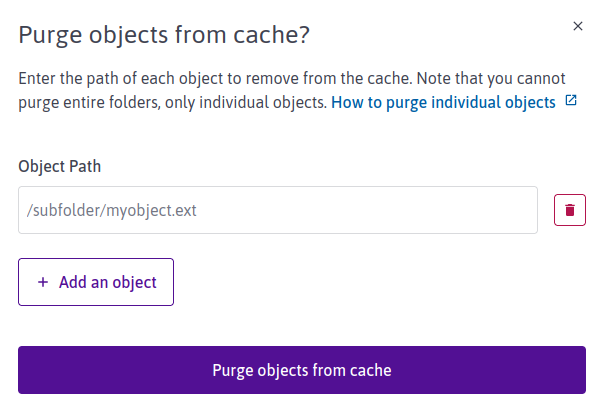602x410 pixels.
Task: Open purge documentation in new tab icon
Action: point(571,102)
